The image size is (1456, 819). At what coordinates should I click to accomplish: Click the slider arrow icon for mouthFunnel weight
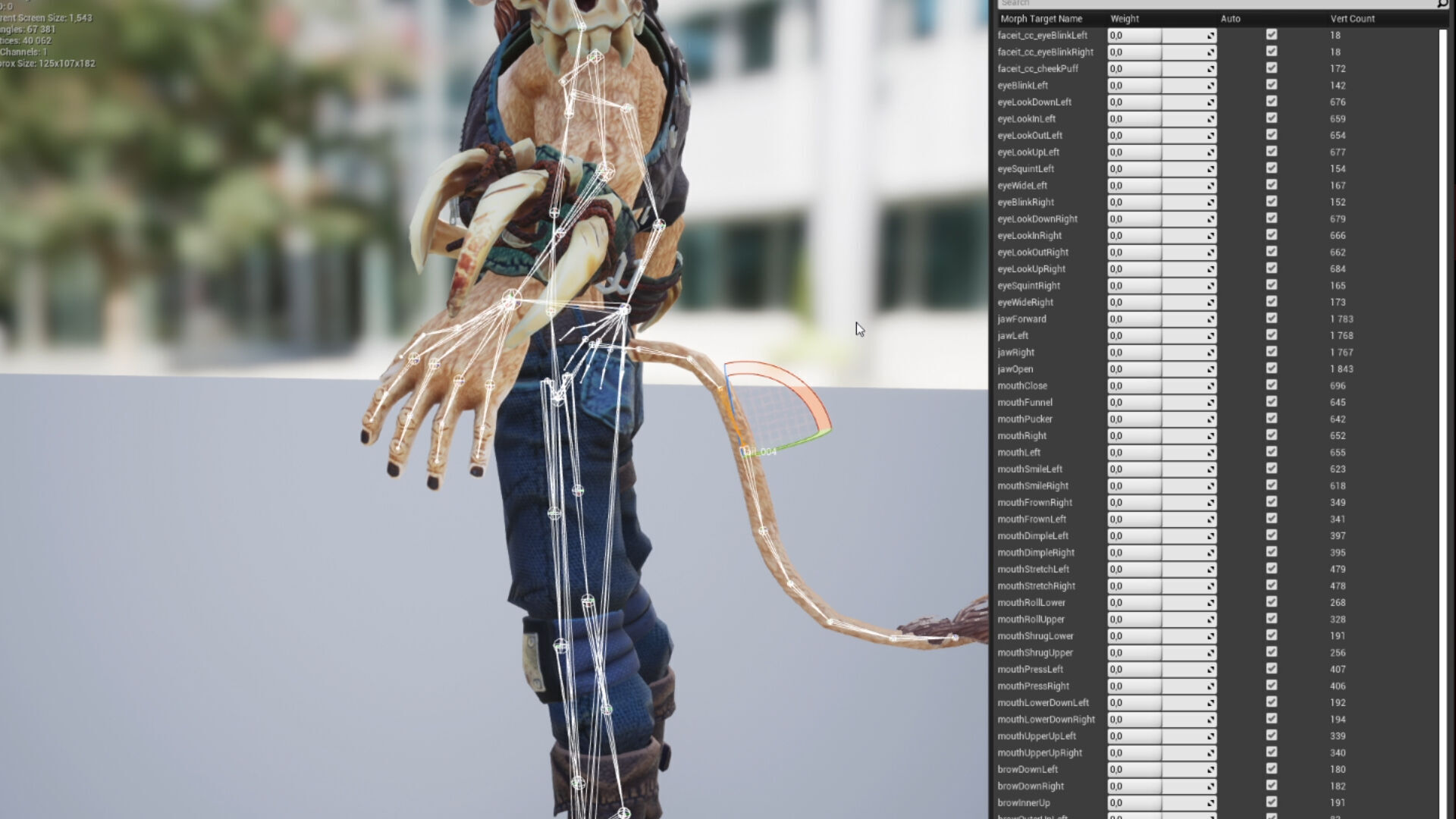pyautogui.click(x=1211, y=403)
